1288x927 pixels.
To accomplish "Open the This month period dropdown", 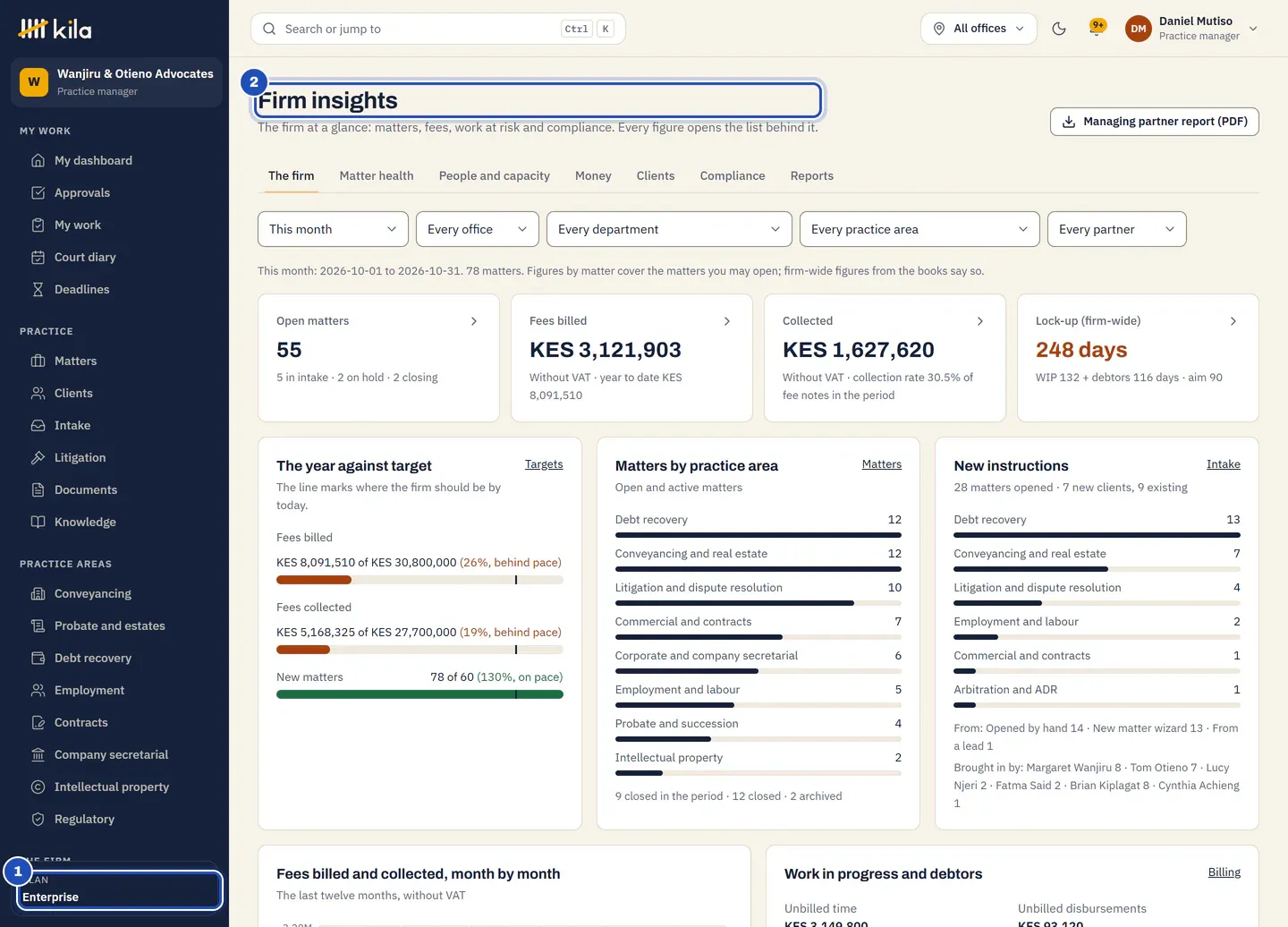I will (333, 229).
